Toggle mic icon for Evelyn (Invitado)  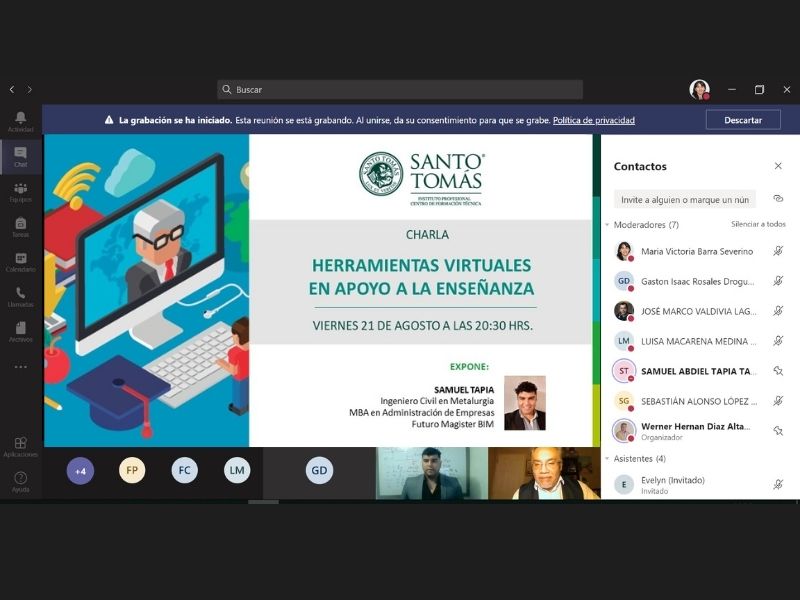(778, 485)
